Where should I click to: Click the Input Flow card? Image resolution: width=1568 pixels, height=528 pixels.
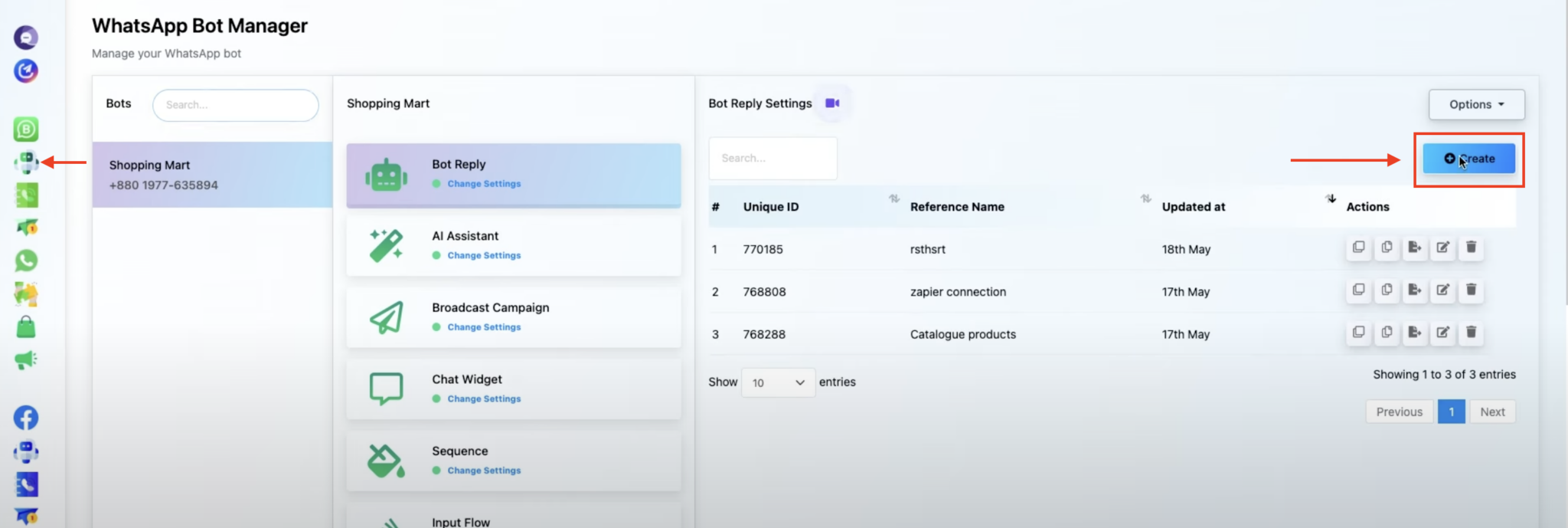pos(514,515)
